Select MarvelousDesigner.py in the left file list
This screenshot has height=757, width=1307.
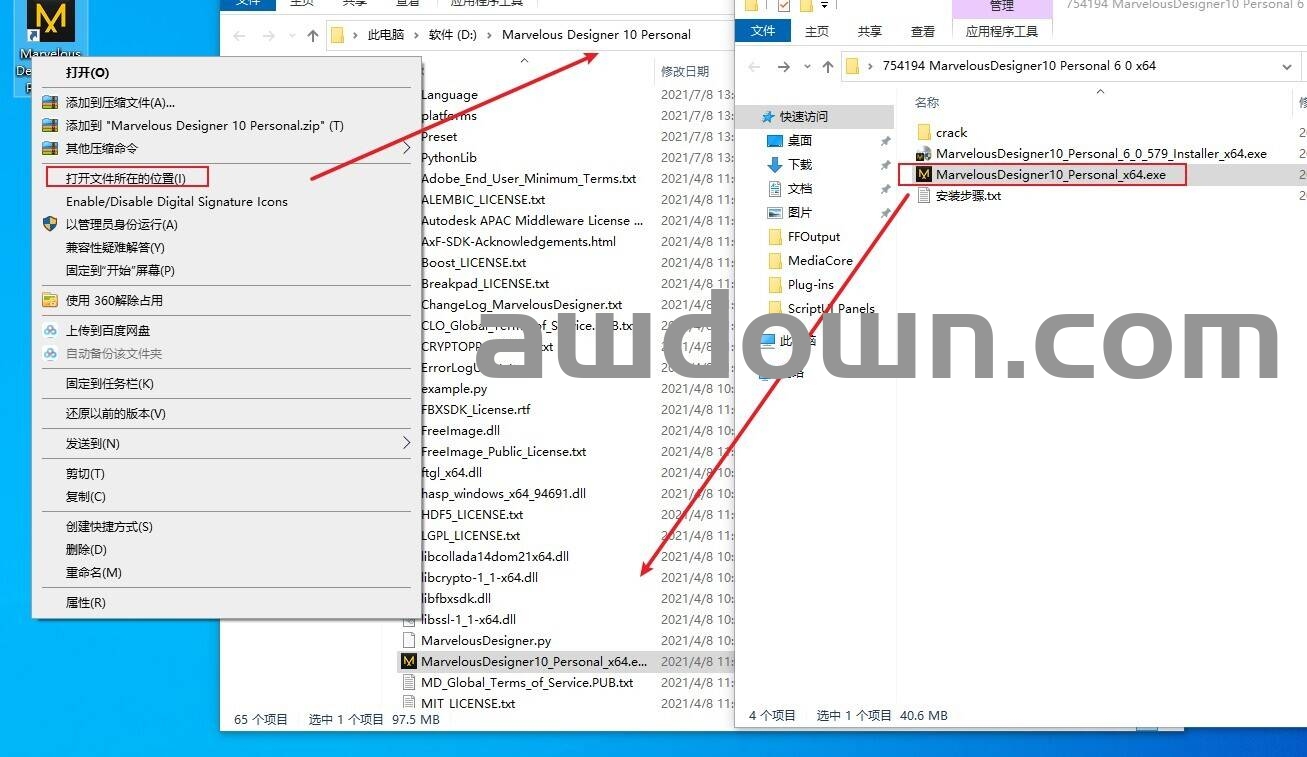click(x=485, y=641)
